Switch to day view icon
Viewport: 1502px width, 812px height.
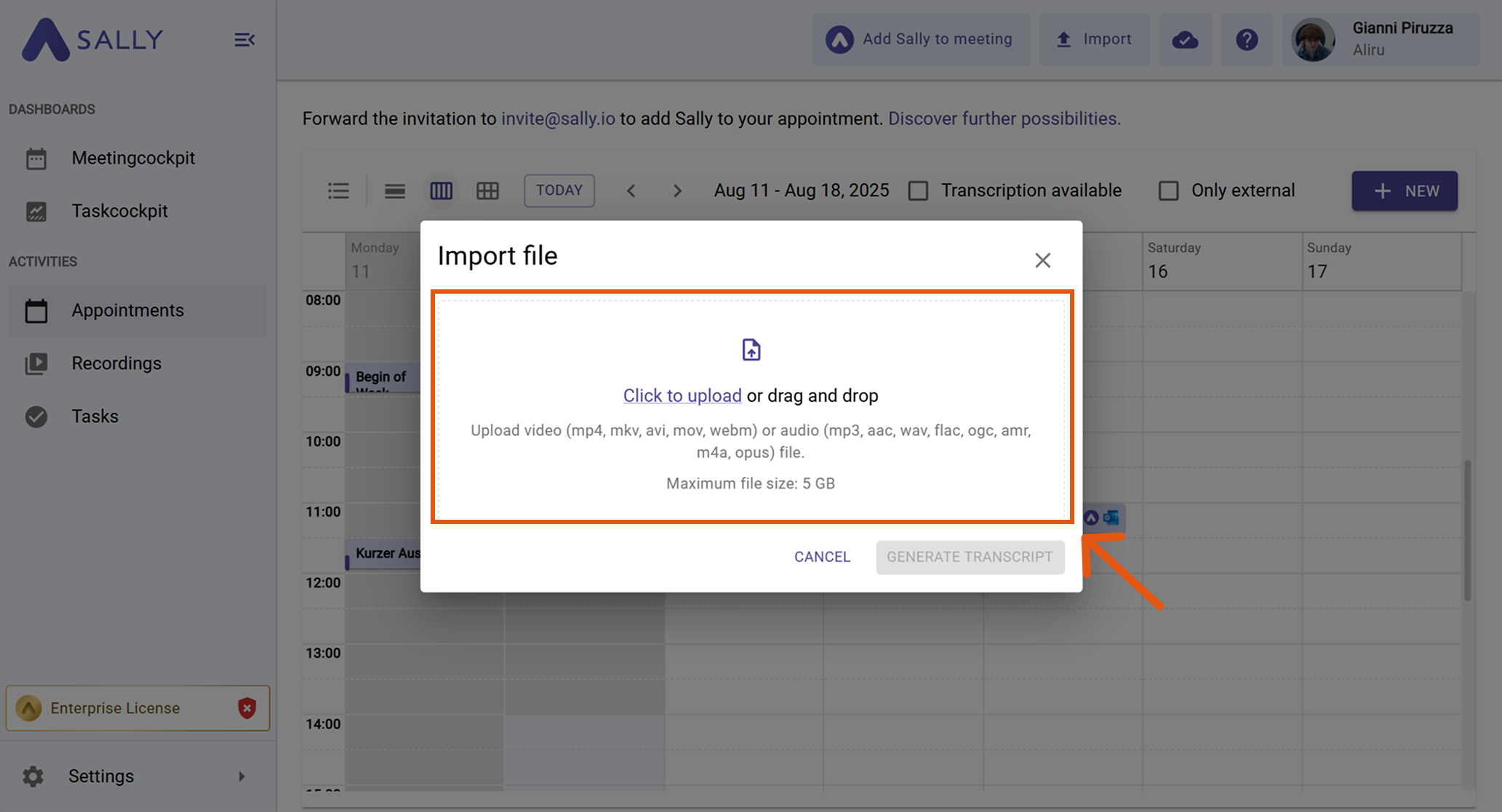coord(395,190)
